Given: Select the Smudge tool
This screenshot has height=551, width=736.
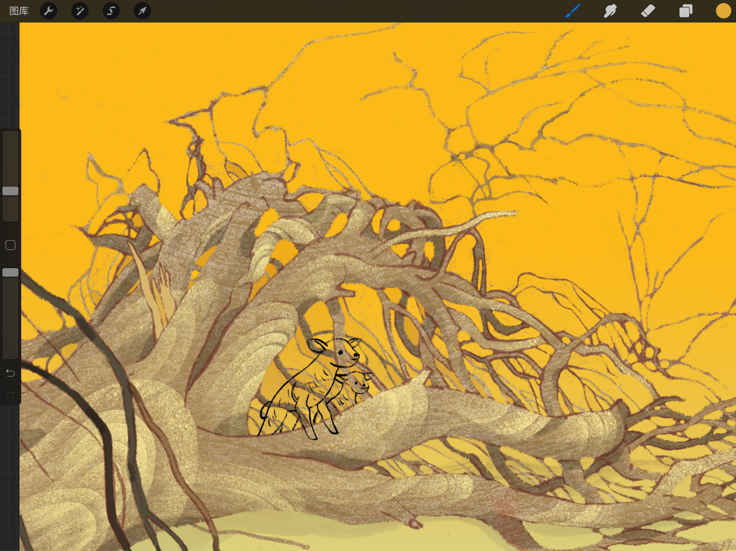Looking at the screenshot, I should 610,11.
